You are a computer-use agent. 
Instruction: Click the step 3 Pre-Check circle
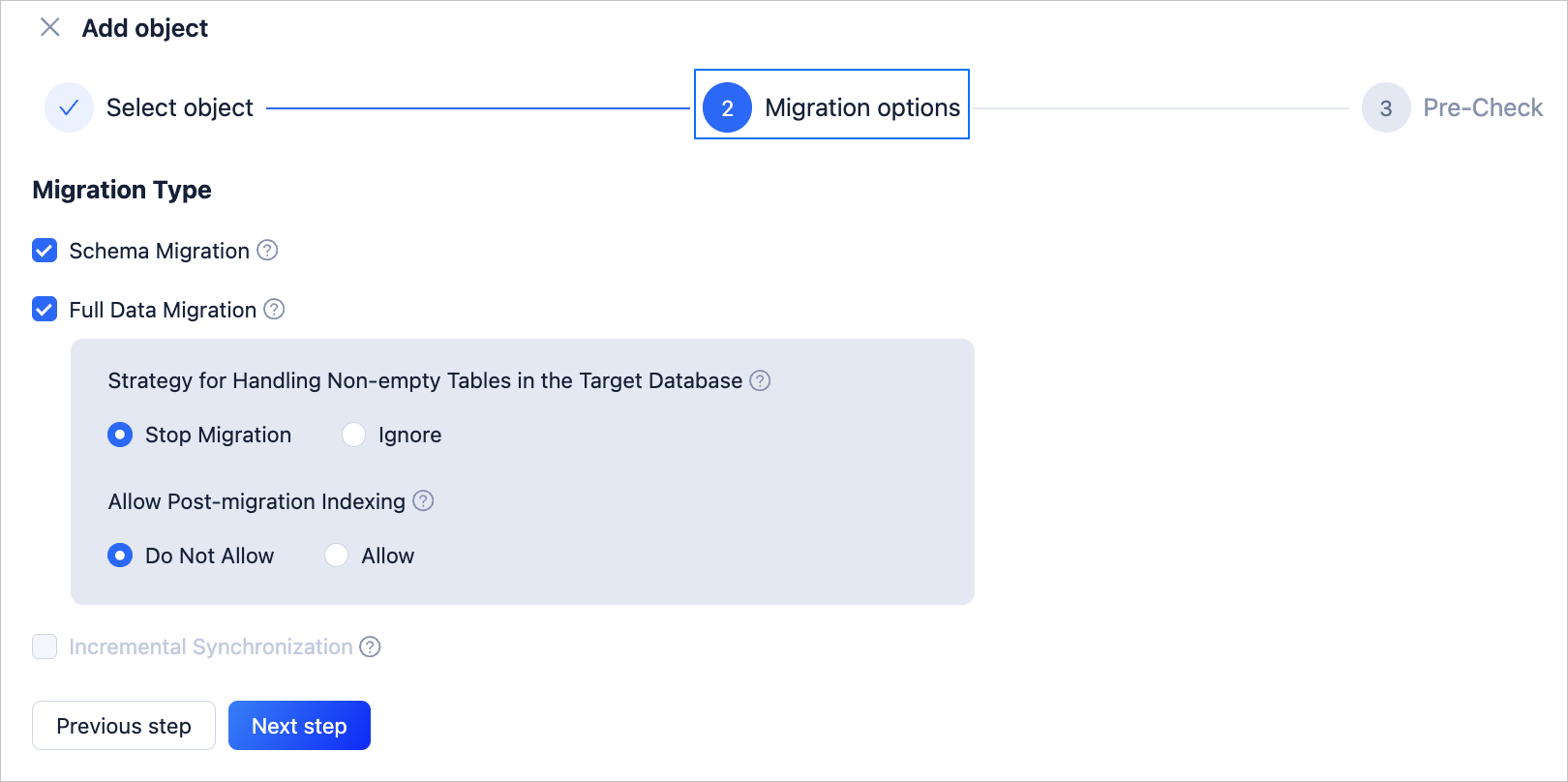[x=1385, y=107]
